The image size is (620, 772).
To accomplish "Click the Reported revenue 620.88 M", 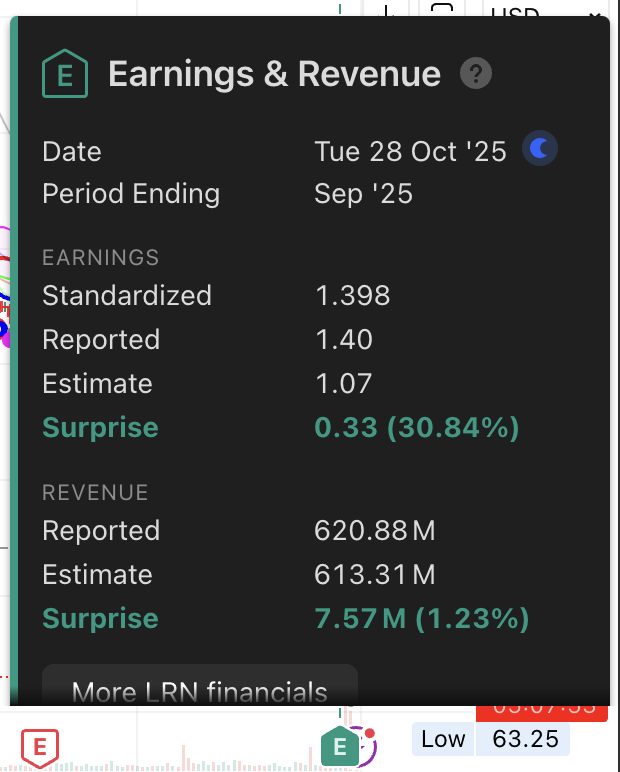I will (x=375, y=531).
